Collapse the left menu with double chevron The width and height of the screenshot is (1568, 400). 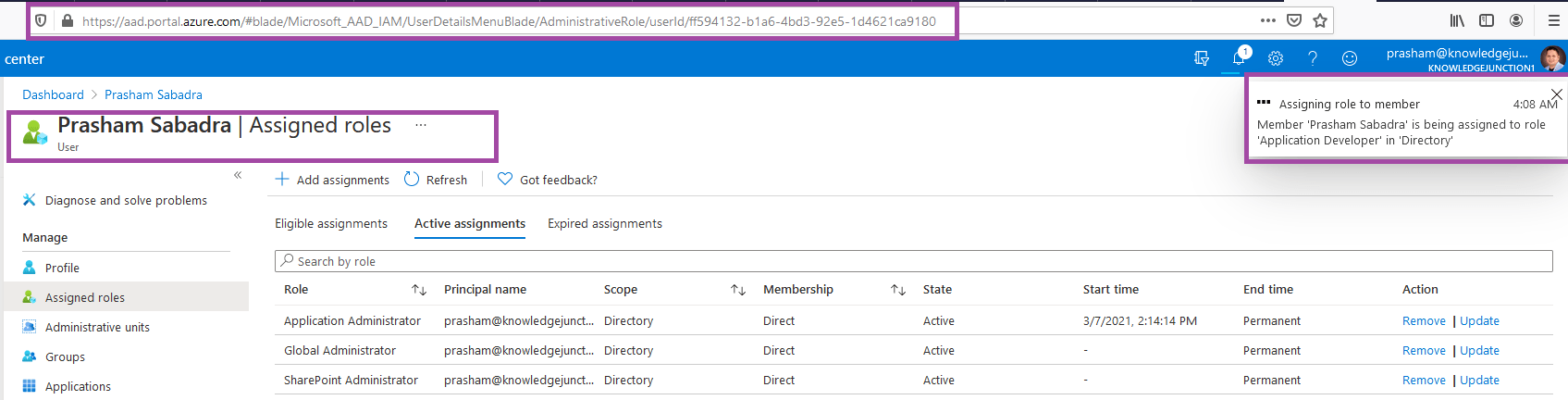tap(238, 175)
